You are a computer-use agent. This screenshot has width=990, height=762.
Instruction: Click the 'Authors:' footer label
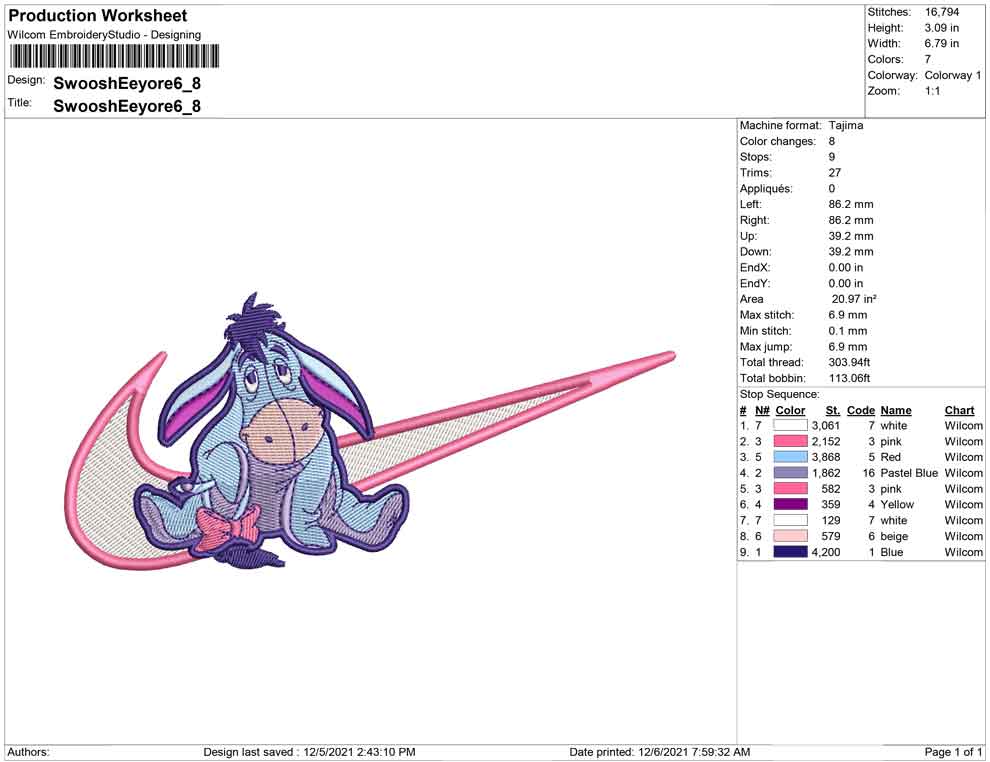tap(28, 752)
